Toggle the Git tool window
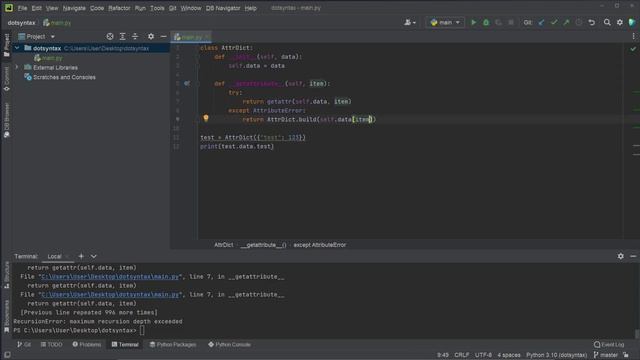The image size is (640, 360). [x=24, y=344]
